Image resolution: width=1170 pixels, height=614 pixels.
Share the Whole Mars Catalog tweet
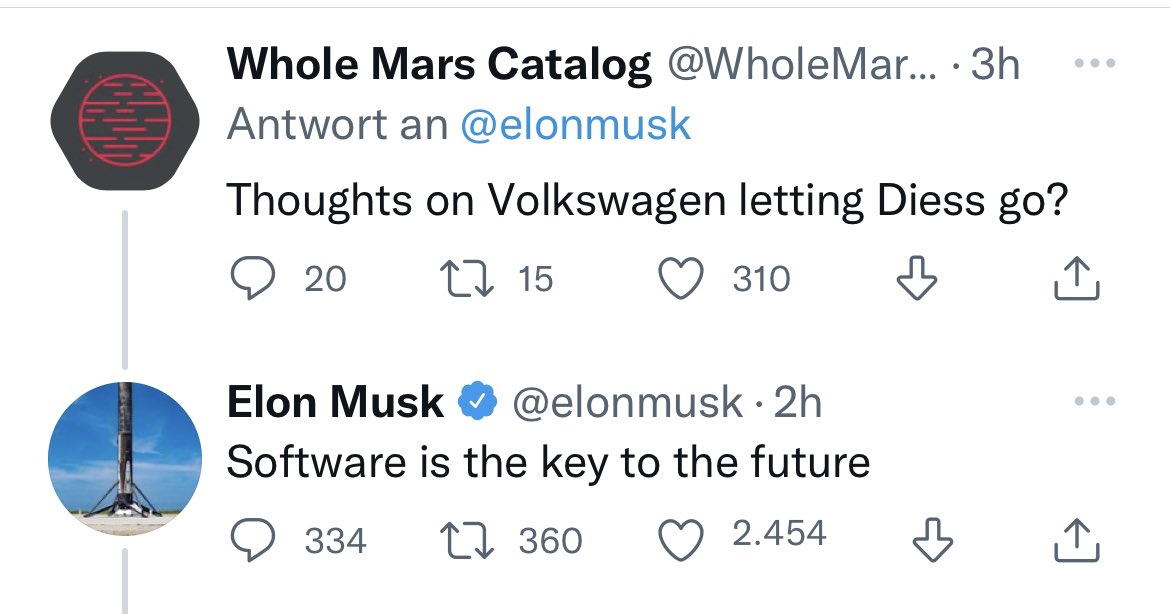point(1077,278)
